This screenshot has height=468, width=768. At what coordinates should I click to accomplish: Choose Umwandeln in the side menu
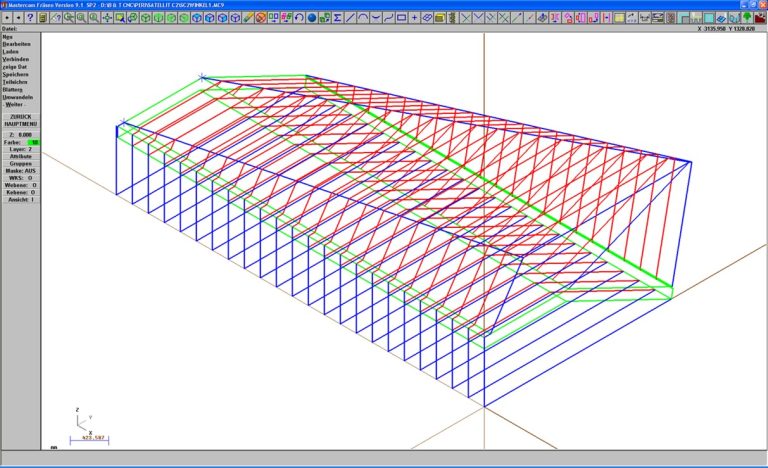pos(17,96)
